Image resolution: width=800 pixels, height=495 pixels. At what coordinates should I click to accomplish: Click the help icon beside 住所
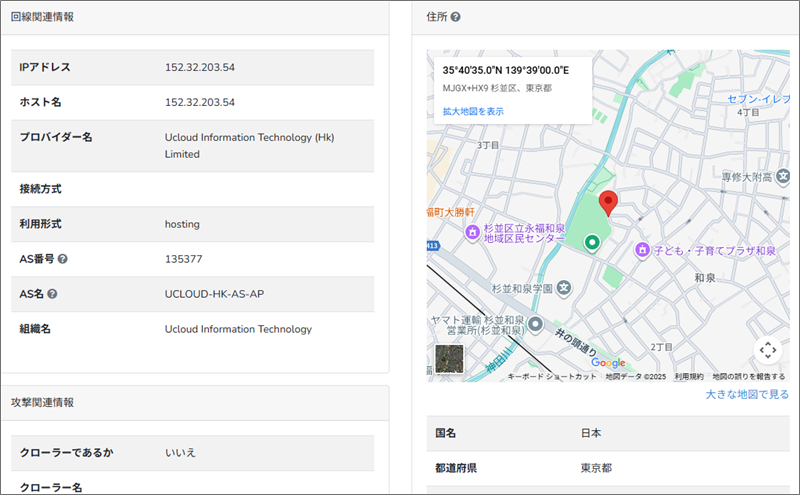456,17
